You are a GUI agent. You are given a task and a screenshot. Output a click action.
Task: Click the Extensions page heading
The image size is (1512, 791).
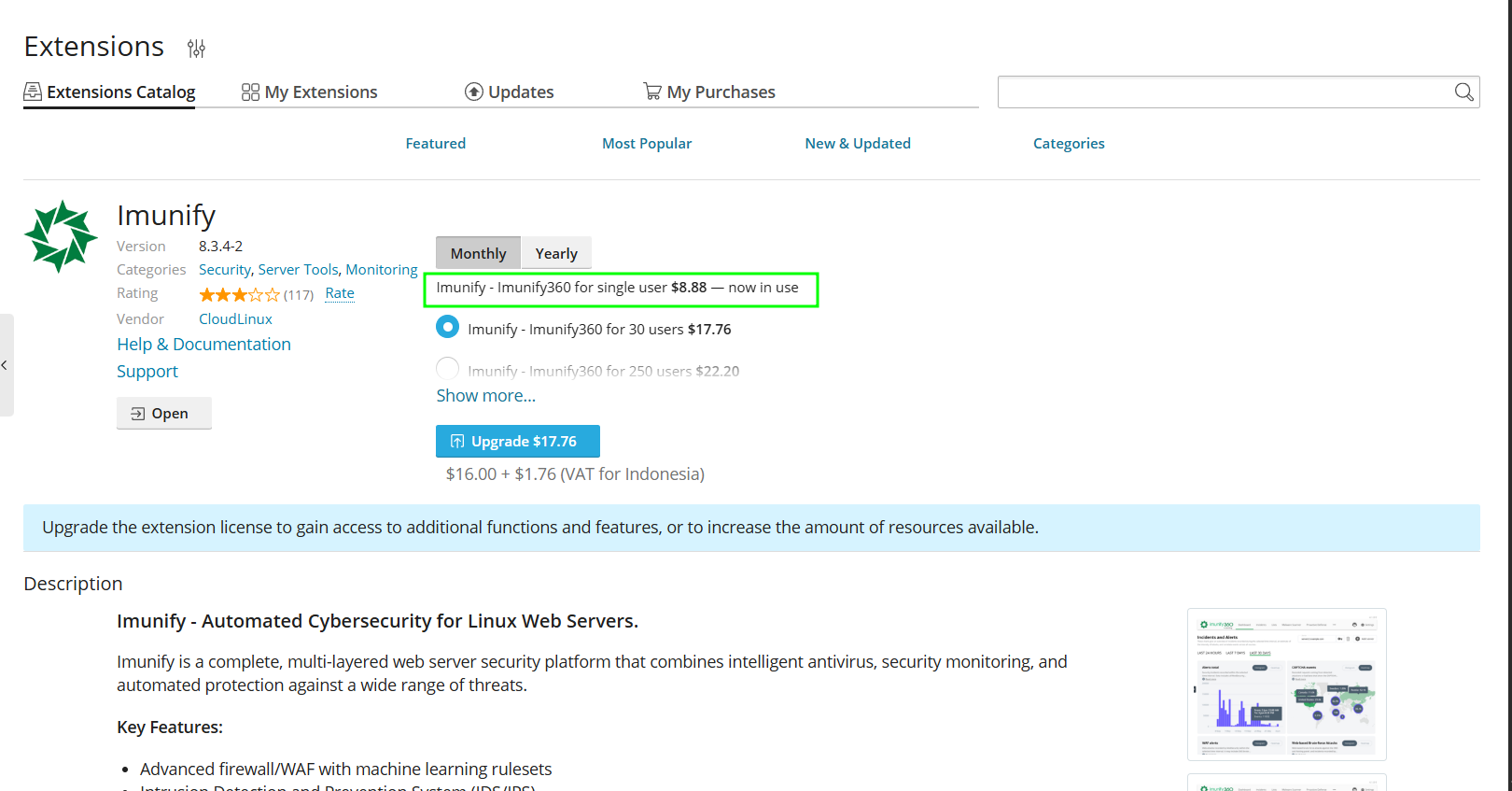click(x=94, y=46)
